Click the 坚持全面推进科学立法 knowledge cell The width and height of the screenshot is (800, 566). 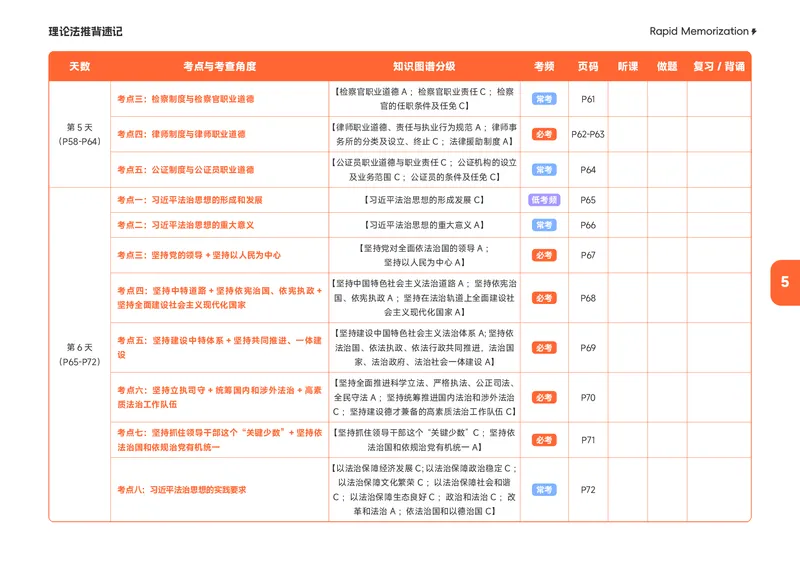pos(424,397)
